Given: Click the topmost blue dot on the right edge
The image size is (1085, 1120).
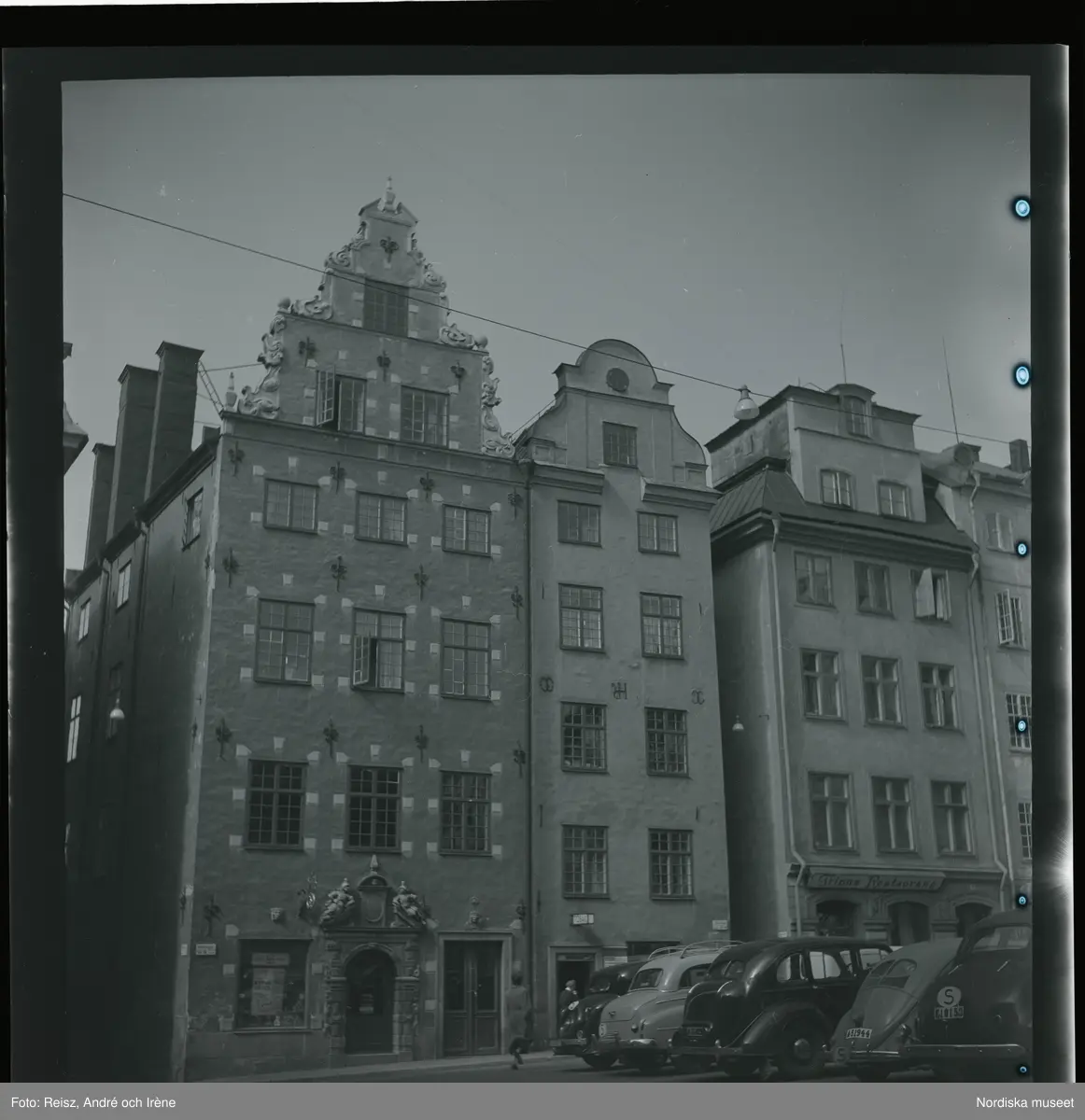Looking at the screenshot, I should (x=1022, y=207).
